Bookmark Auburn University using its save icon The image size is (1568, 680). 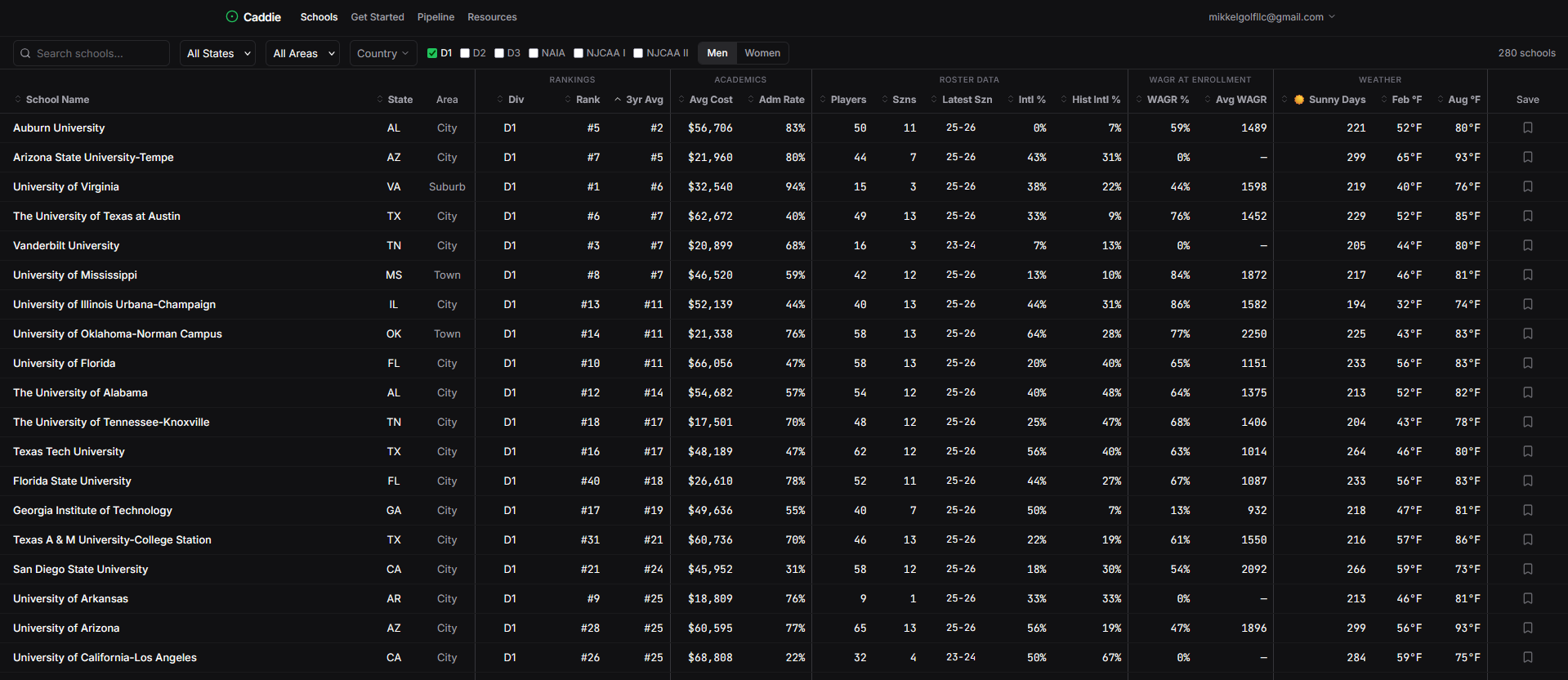[x=1527, y=128]
